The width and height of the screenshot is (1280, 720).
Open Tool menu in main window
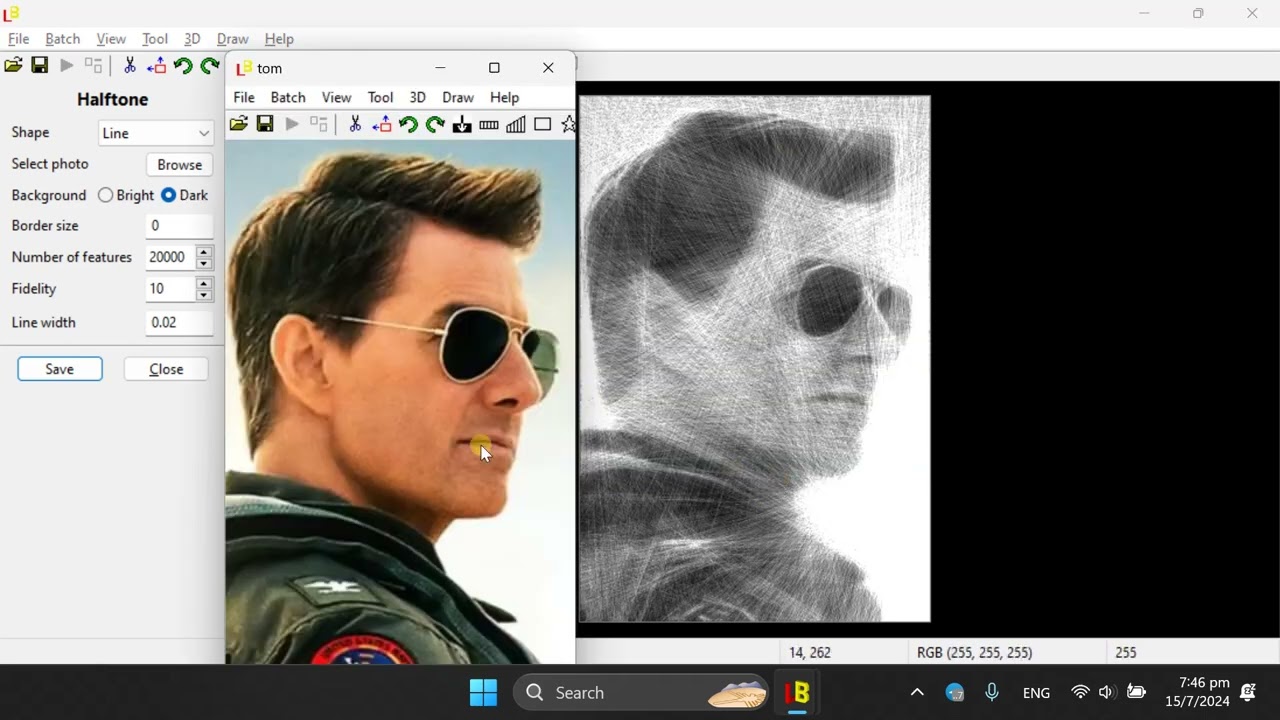(155, 39)
